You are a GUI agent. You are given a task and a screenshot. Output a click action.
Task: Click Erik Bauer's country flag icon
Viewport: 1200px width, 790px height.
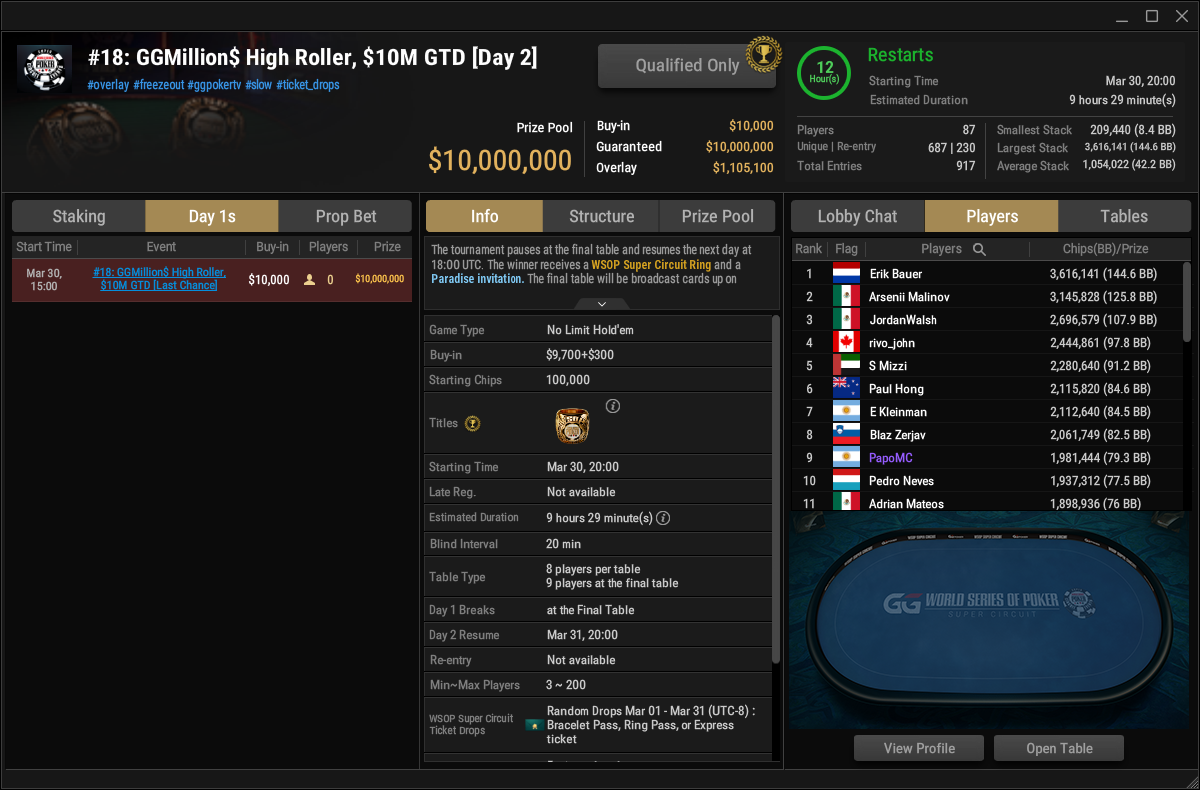(x=846, y=274)
